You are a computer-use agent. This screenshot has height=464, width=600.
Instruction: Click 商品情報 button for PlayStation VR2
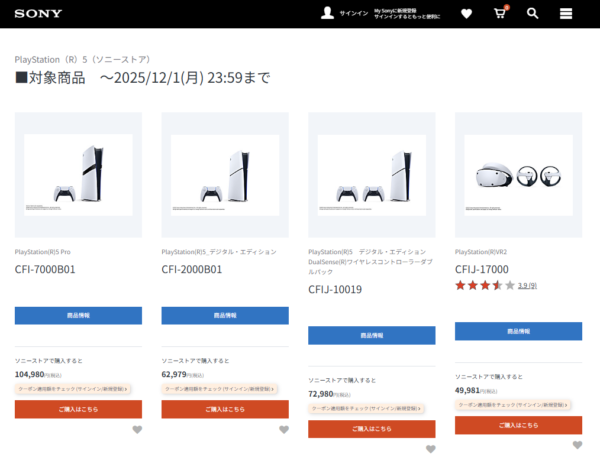coord(518,331)
